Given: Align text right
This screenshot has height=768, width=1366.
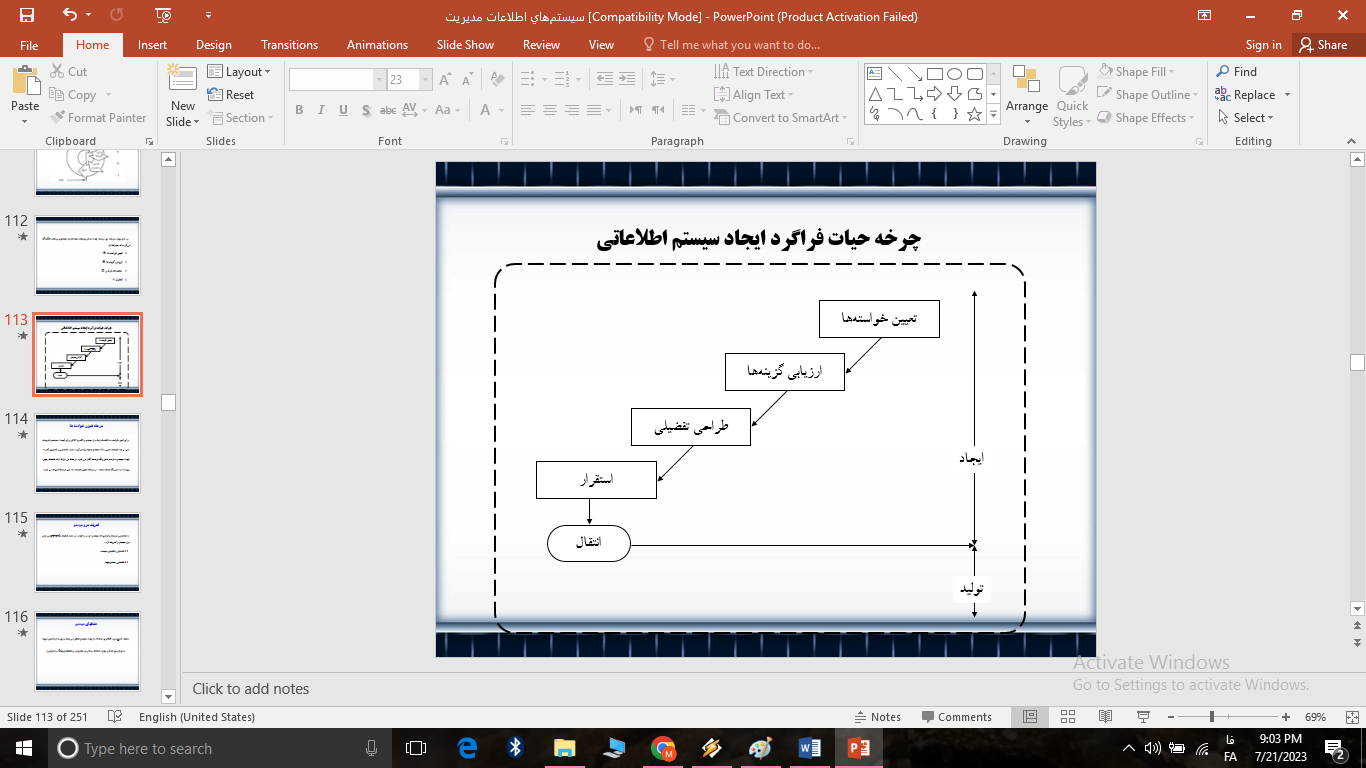Looking at the screenshot, I should click(x=571, y=110).
